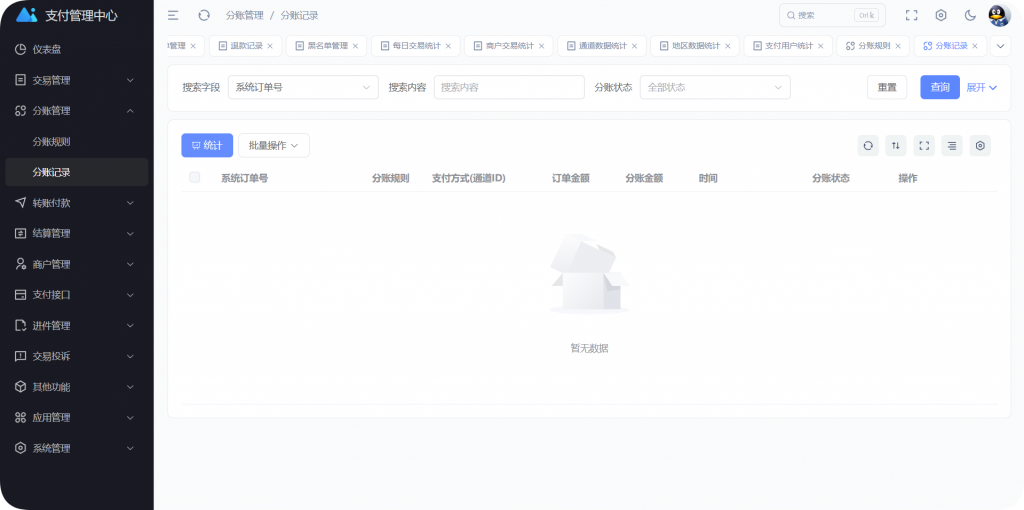Viewport: 1024px width, 510px height.
Task: Open the 搜索字段 系统订单号 dropdown
Action: (x=303, y=88)
